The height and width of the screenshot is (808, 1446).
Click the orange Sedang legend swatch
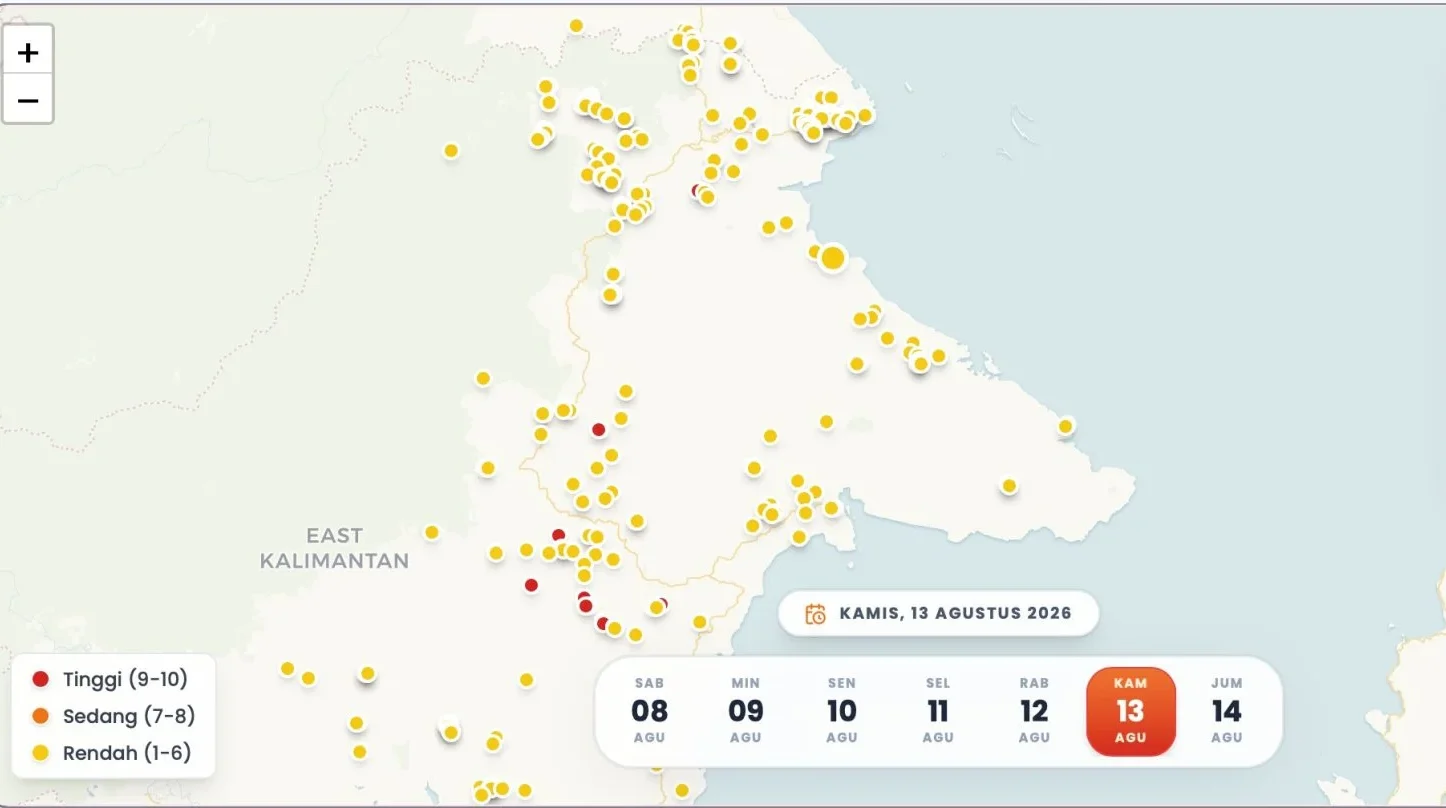41,716
